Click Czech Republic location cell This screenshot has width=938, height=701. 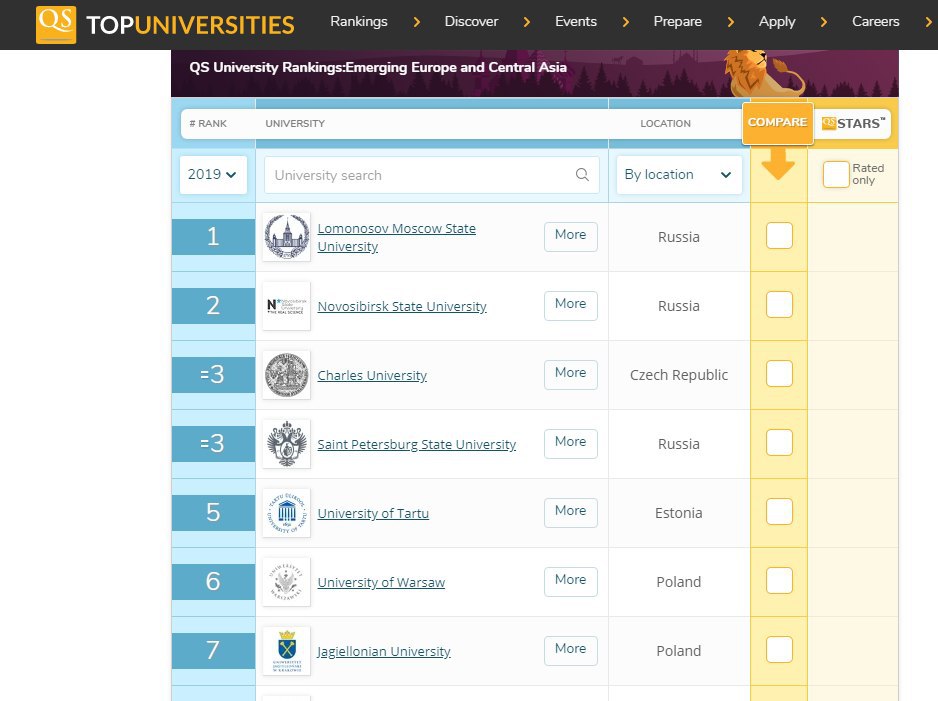(679, 375)
